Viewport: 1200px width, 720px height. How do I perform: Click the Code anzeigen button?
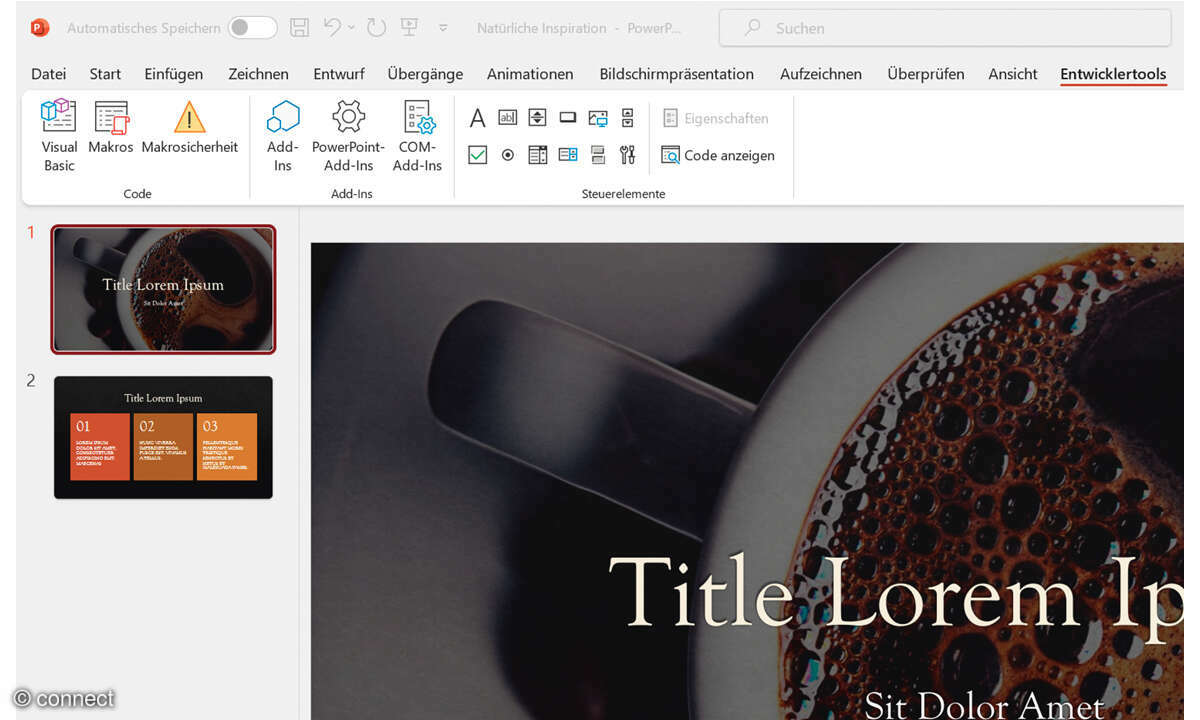[718, 155]
